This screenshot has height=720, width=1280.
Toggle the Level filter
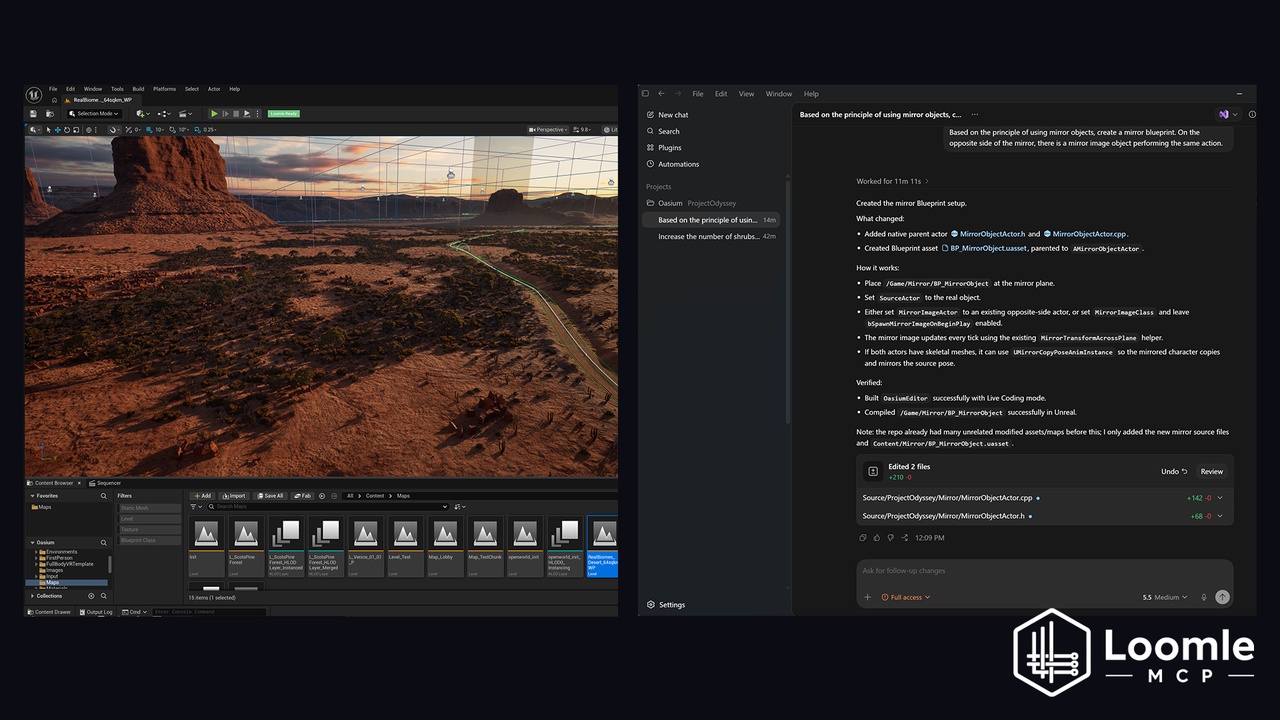(x=151, y=519)
